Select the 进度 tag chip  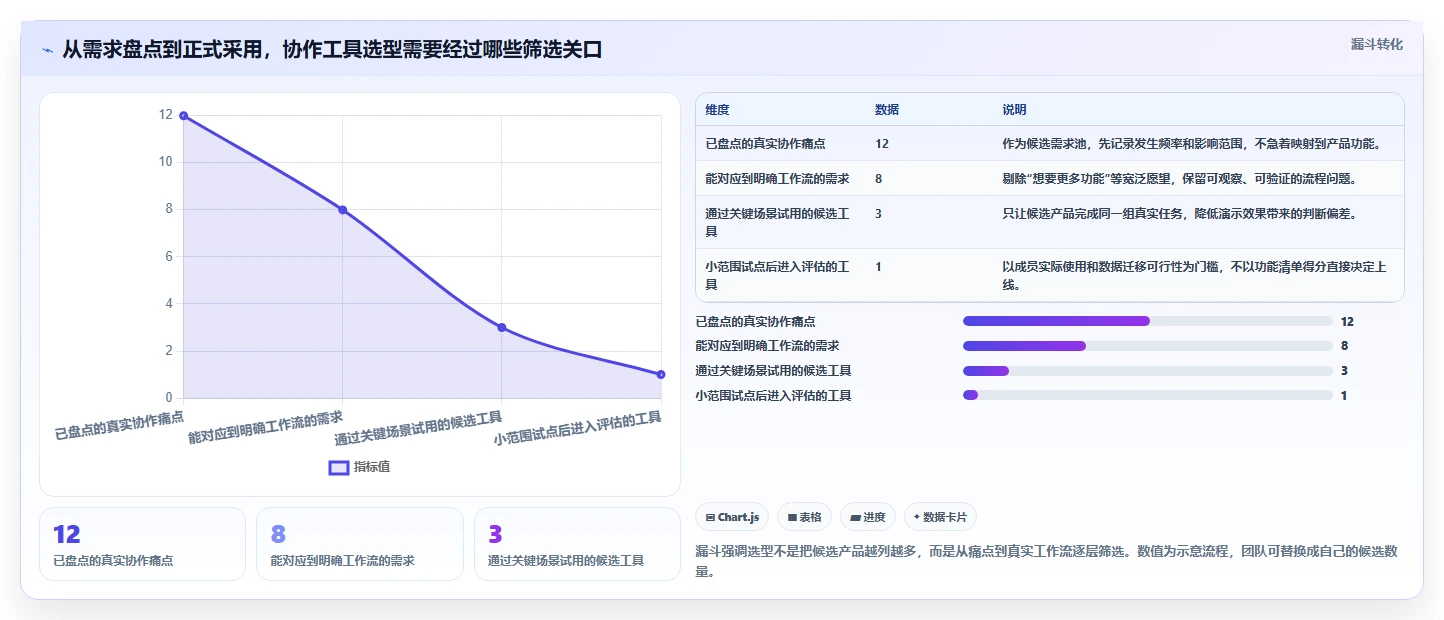click(x=868, y=517)
